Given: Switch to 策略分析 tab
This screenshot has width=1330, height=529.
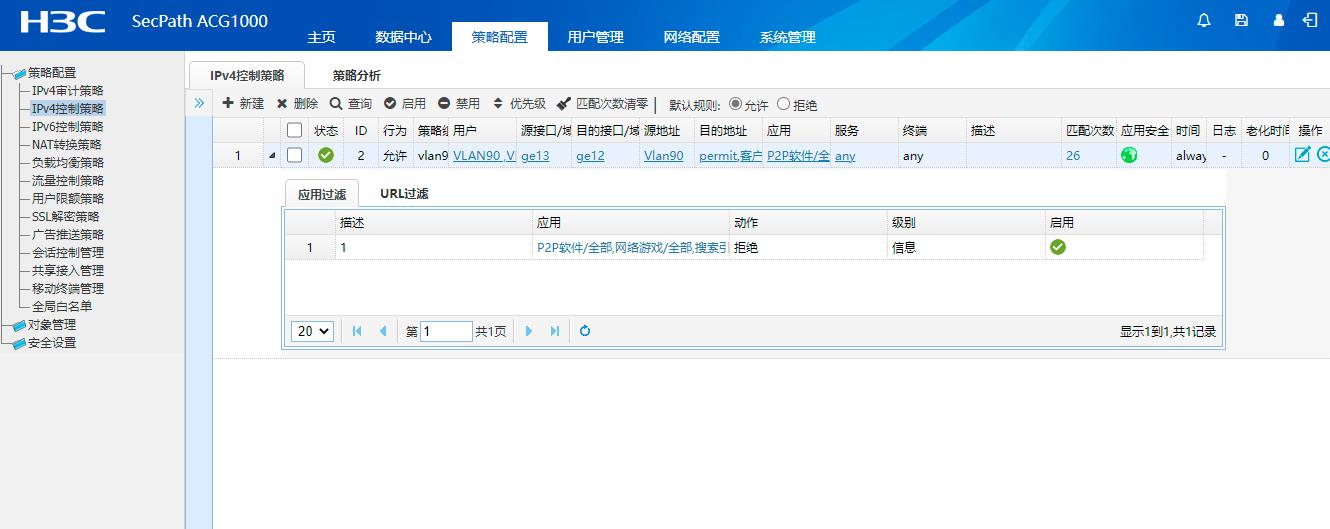Looking at the screenshot, I should click(357, 75).
